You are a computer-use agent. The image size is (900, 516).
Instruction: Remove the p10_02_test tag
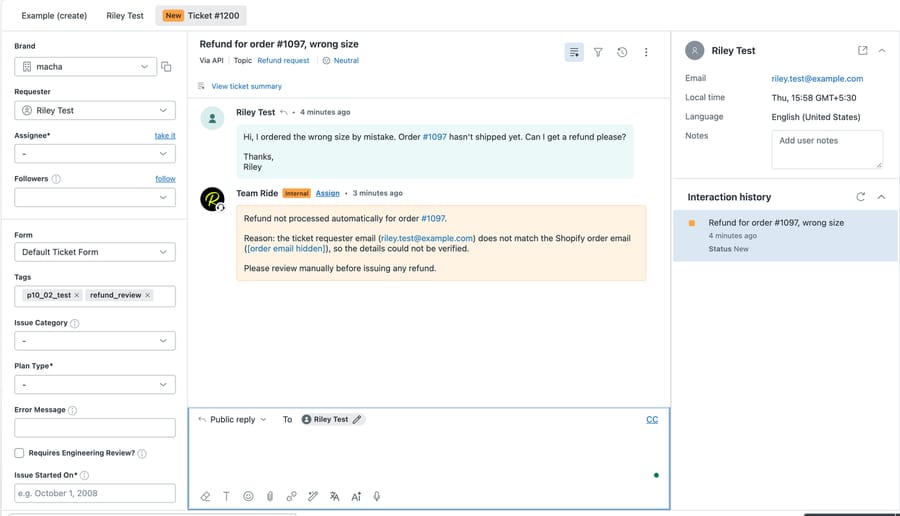pyautogui.click(x=77, y=295)
